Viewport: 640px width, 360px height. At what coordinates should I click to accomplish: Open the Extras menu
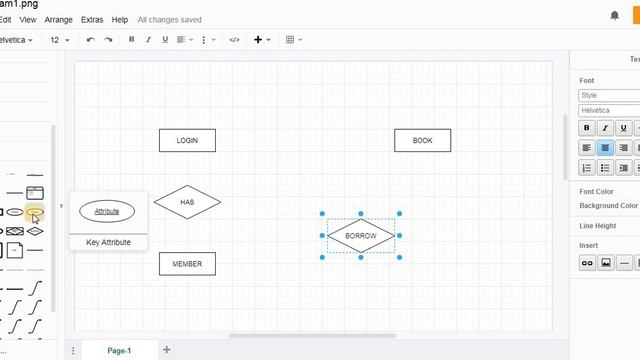[x=92, y=20]
